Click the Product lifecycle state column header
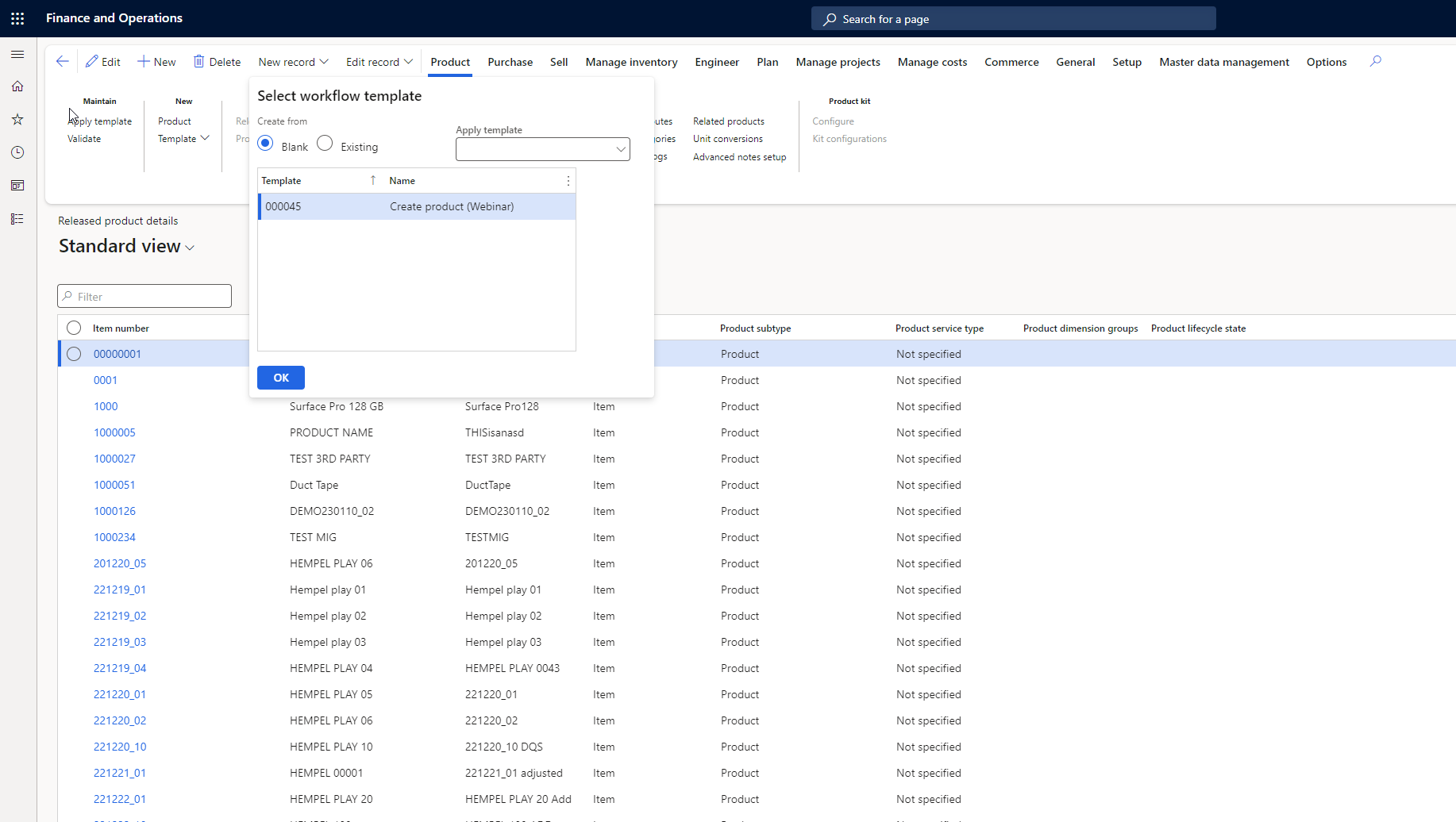The height and width of the screenshot is (822, 1456). click(1199, 328)
